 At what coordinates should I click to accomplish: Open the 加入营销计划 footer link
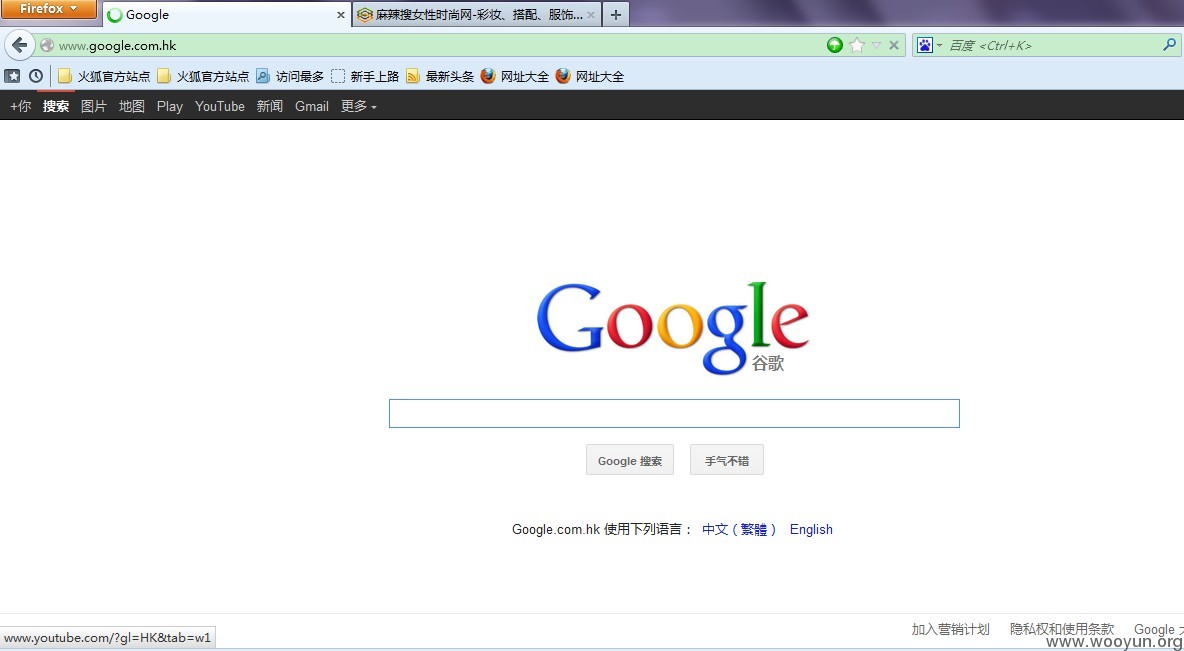pos(950,629)
